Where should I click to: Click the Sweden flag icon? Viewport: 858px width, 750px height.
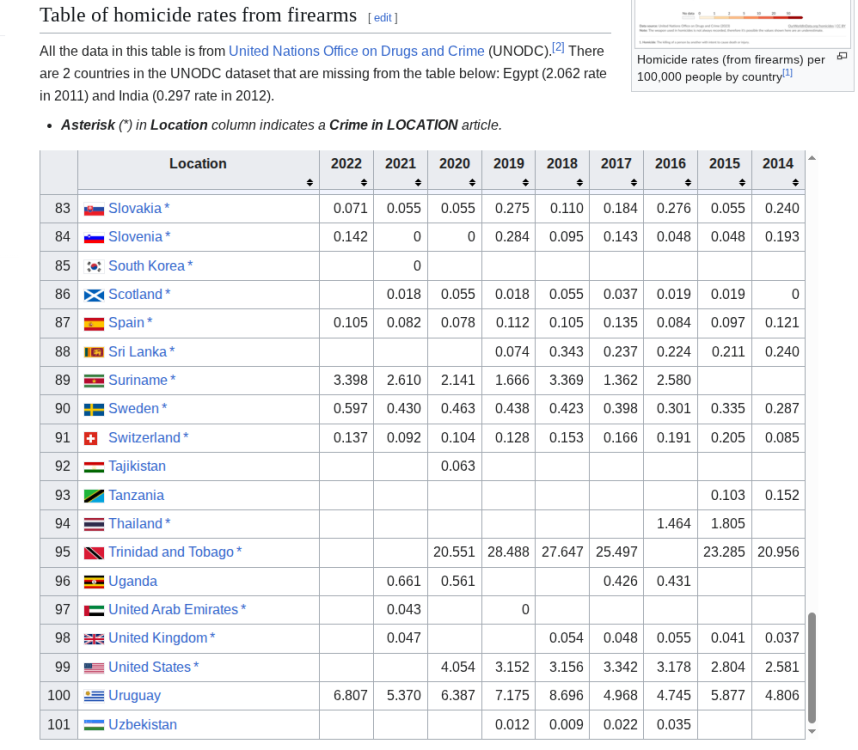click(94, 410)
